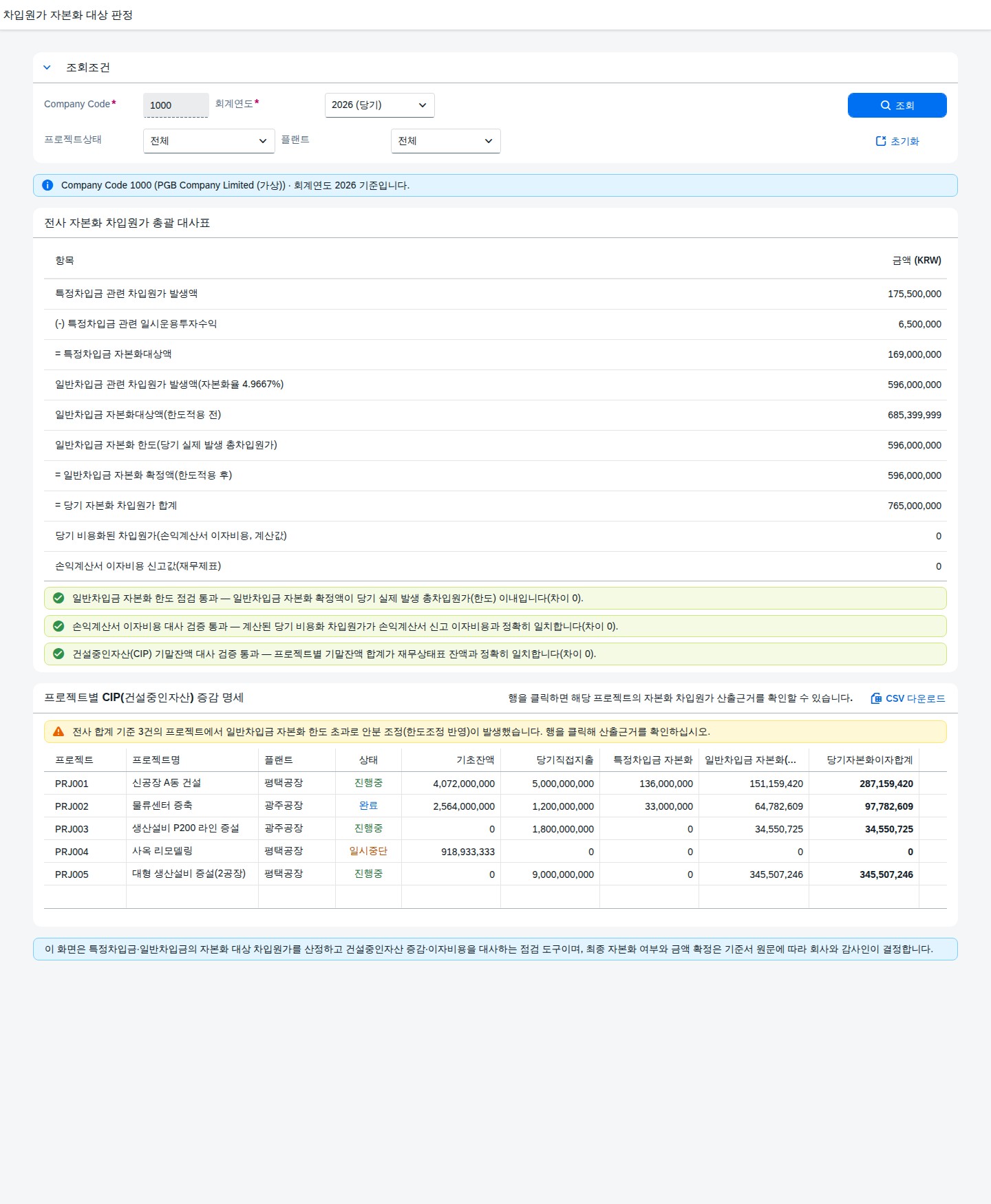Screen dimensions: 991x1204
Task: Click the CSV 다운로드 link
Action: (x=908, y=698)
